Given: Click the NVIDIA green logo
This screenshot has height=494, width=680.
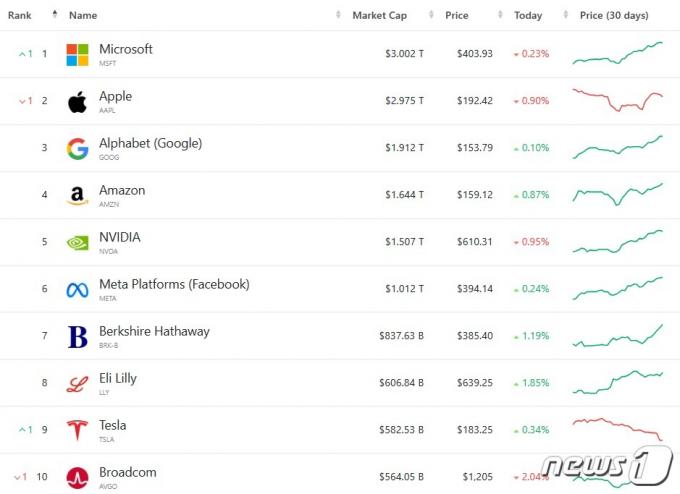Looking at the screenshot, I should [77, 243].
